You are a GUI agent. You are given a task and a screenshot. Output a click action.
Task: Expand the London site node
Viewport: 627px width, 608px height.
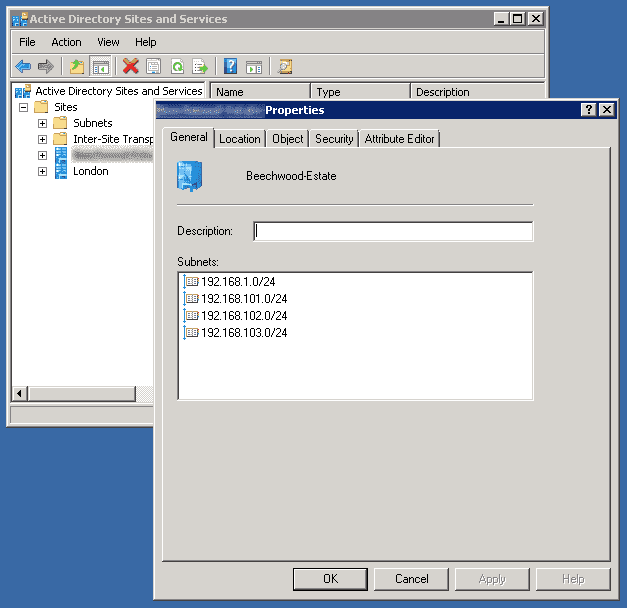coord(42,171)
